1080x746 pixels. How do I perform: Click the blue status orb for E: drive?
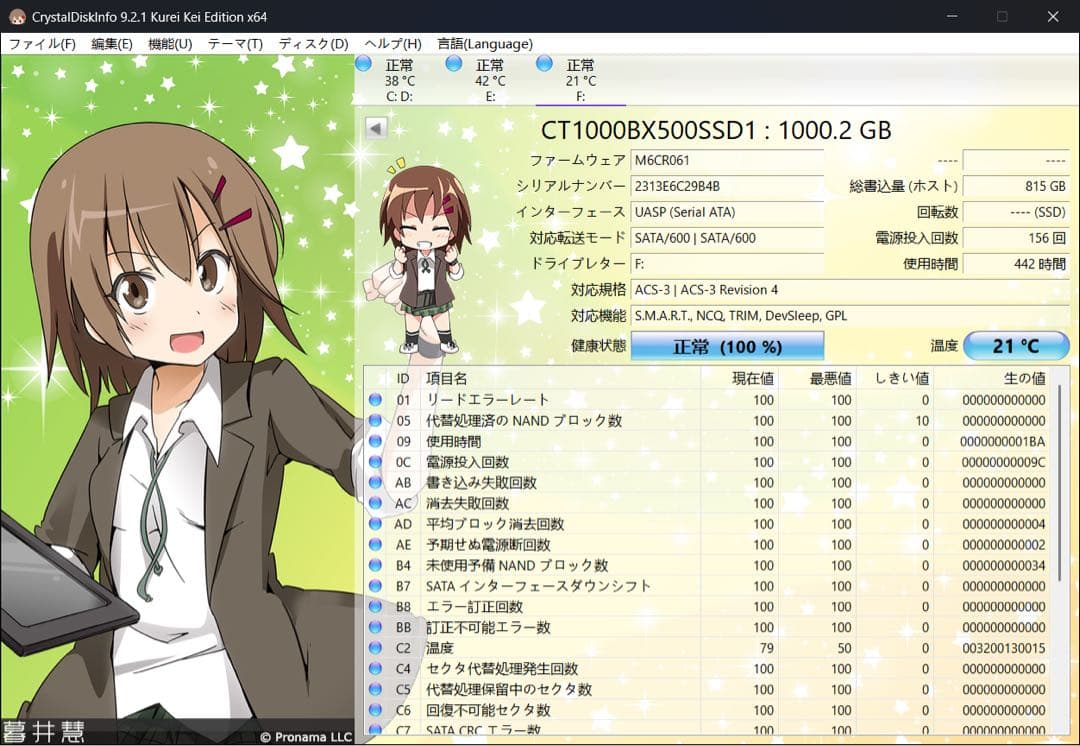(x=454, y=64)
